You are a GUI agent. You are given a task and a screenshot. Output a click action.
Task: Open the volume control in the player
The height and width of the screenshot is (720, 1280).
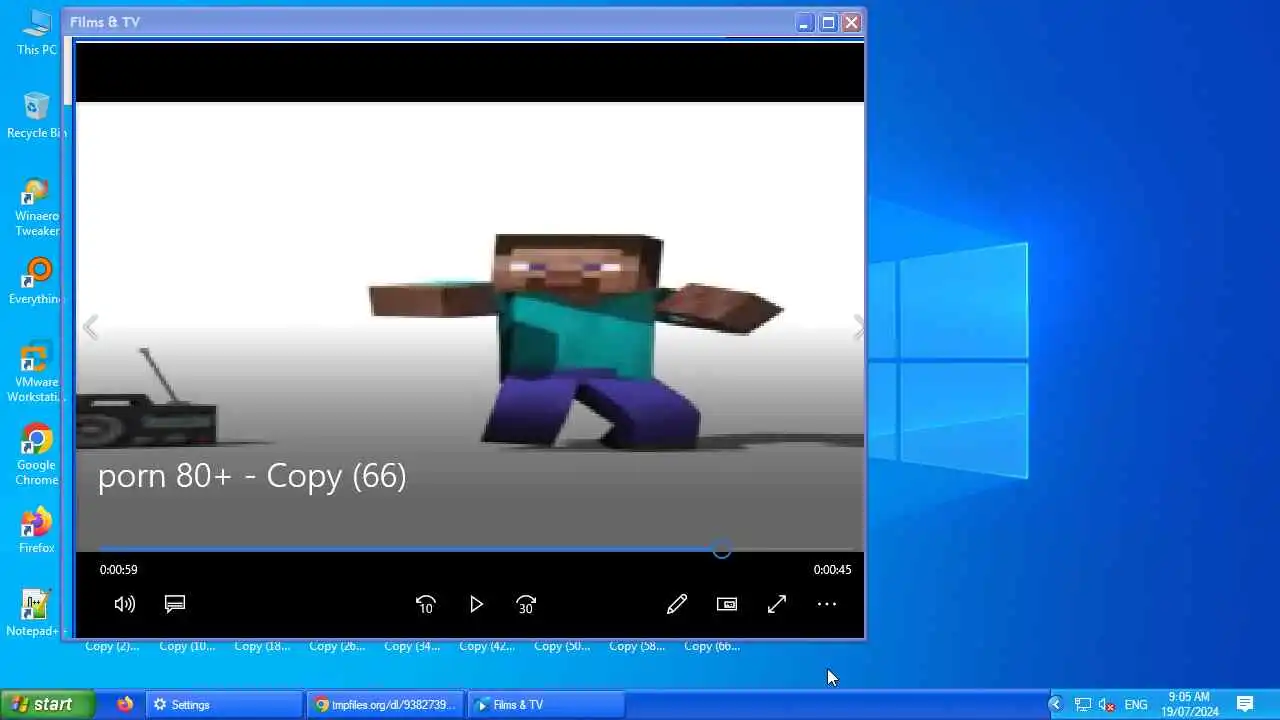(125, 604)
